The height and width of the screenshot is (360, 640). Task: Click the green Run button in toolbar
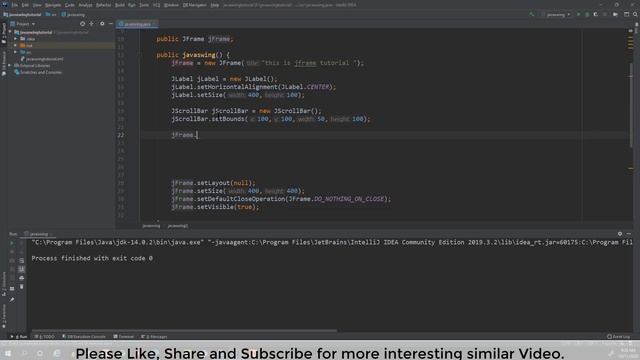click(578, 14)
